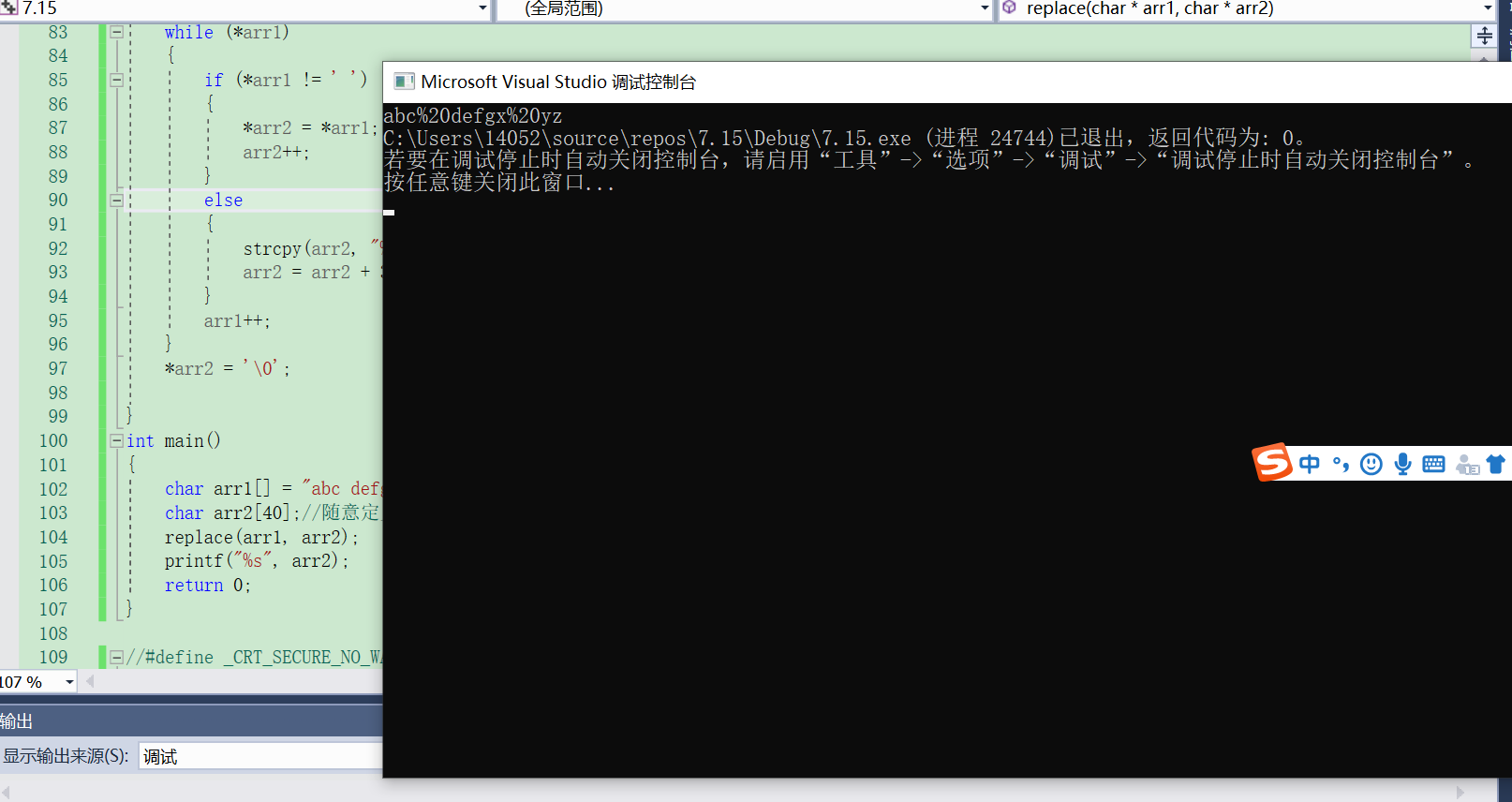Open the Sogou skin shirt icon
1512x802 pixels.
[1496, 464]
